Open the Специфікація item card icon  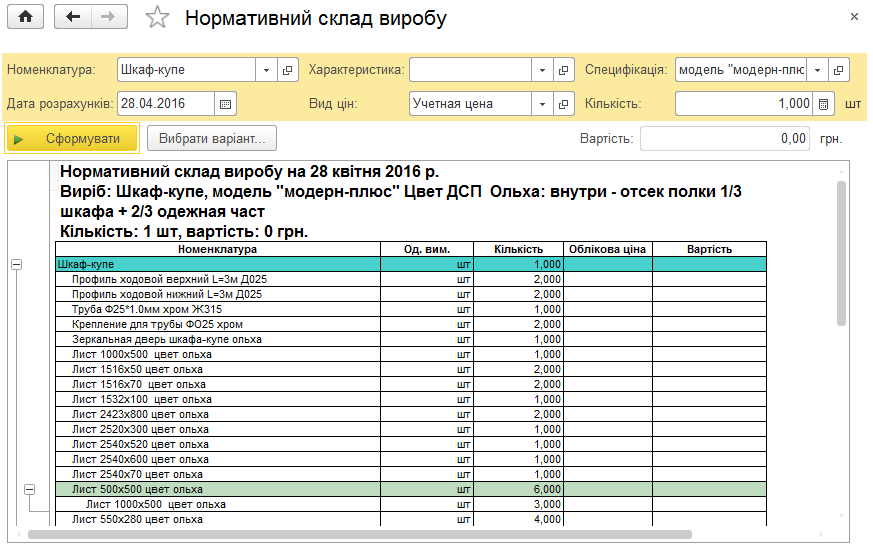[838, 70]
